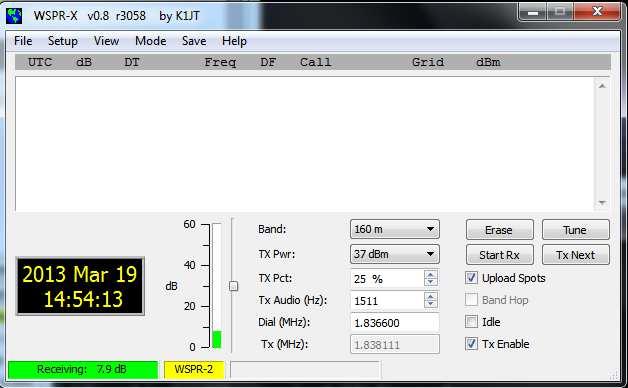Decrease Tx Audio Hz with the down arrow
The width and height of the screenshot is (628, 388).
pyautogui.click(x=431, y=304)
